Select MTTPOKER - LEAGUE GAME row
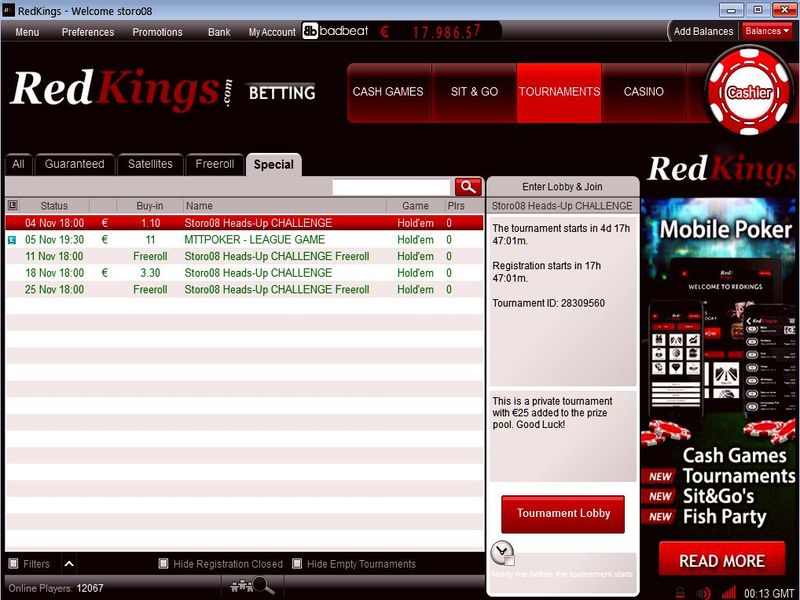Screen dimensions: 800x600 [244, 240]
